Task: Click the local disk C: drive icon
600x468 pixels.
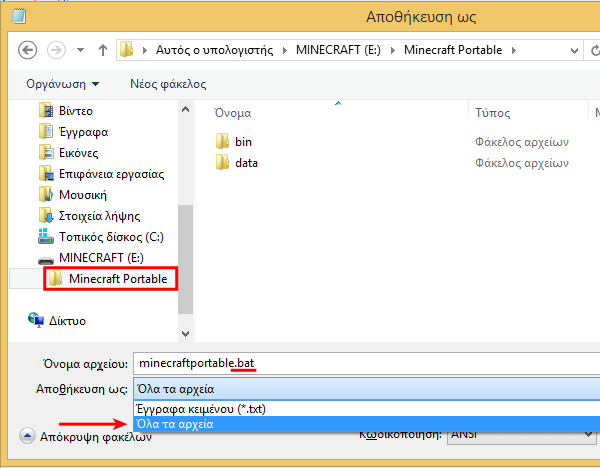Action: point(46,236)
